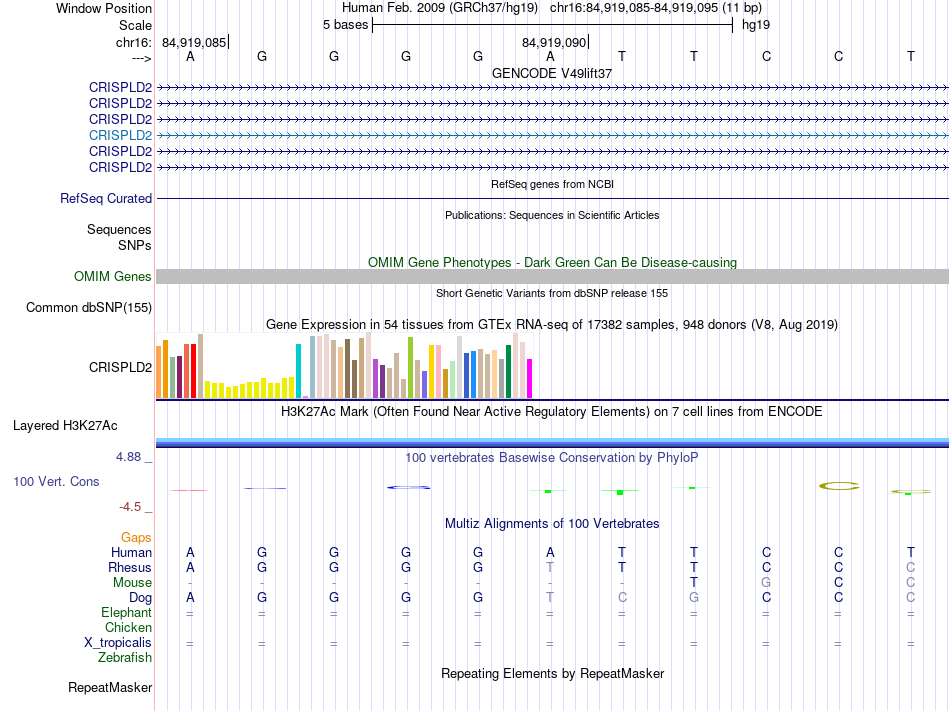Viewport: 950px width, 711px height.
Task: Open the Layered H3K27Ac track label
Action: [x=65, y=426]
